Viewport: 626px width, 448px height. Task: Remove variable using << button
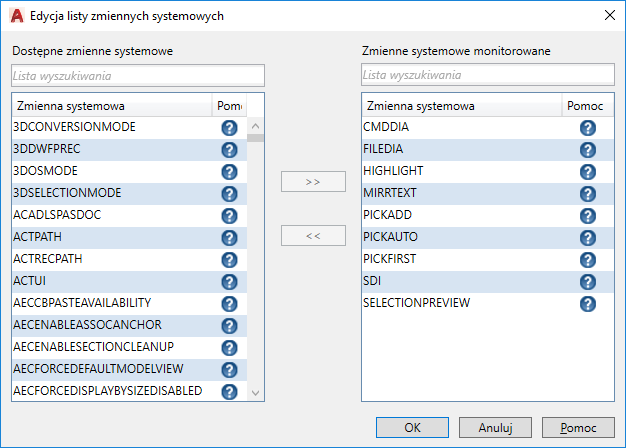click(313, 236)
